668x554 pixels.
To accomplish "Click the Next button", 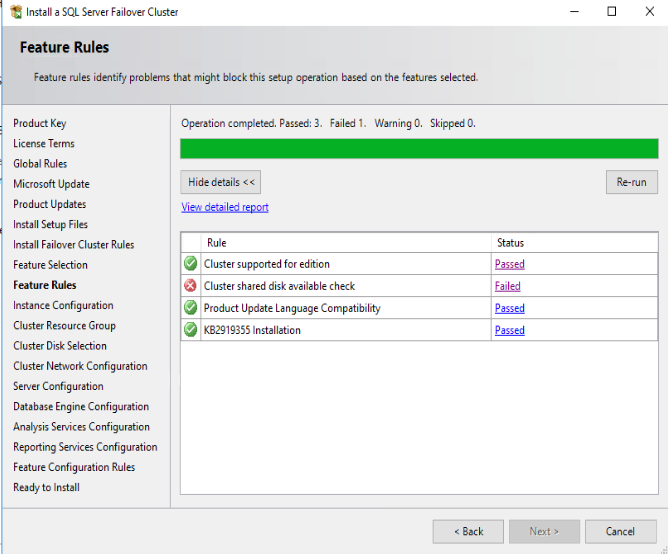I will (x=544, y=531).
